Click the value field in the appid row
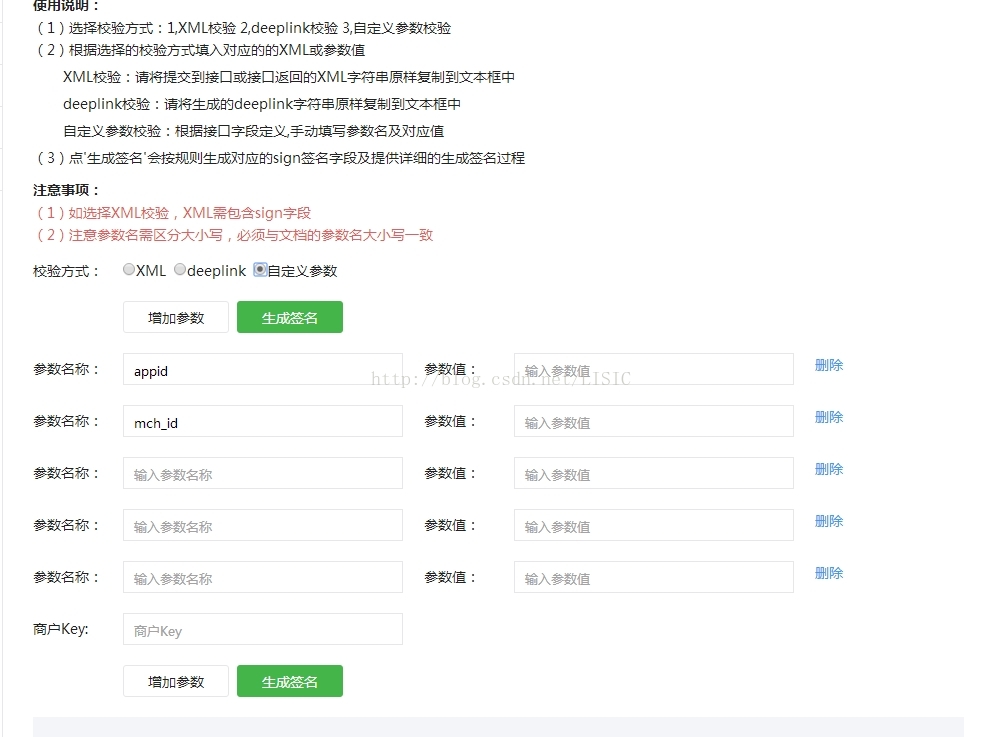Viewport: 983px width, 737px height. [654, 369]
